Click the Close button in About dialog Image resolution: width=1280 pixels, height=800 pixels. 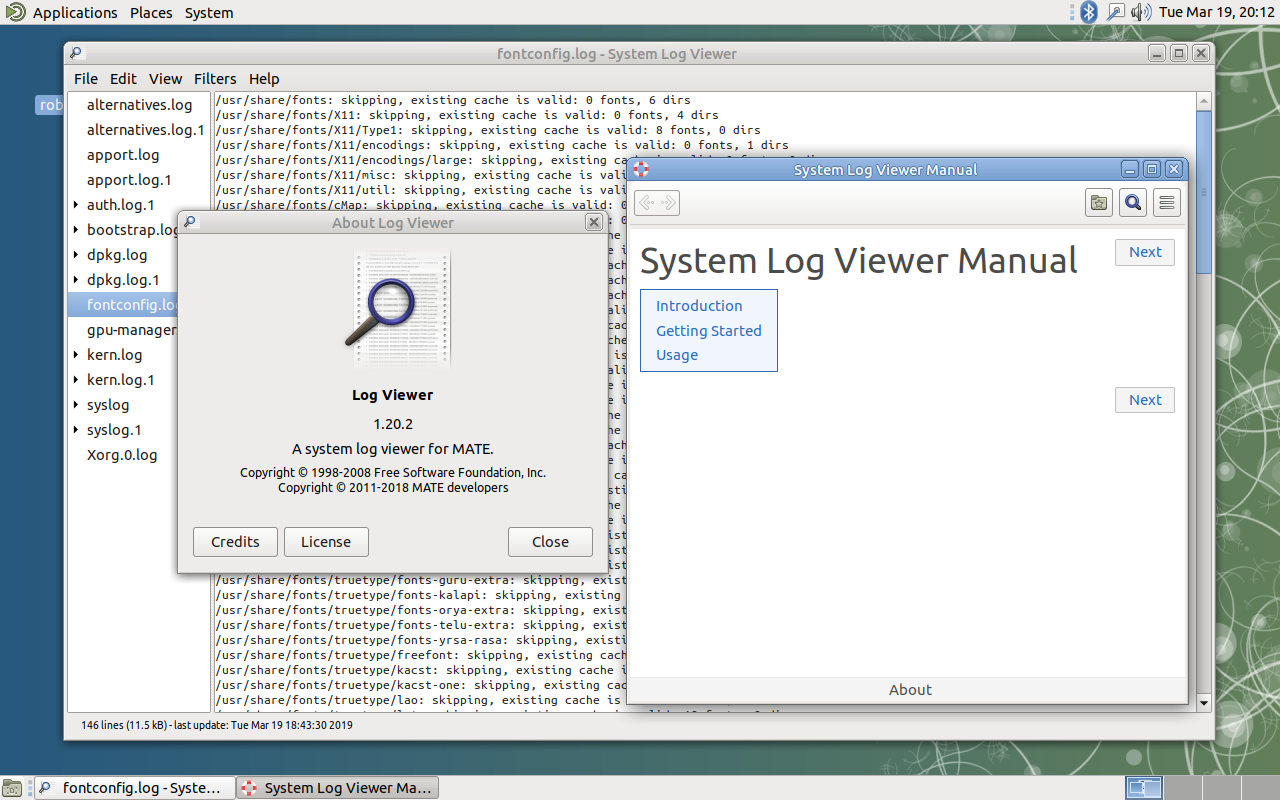click(550, 542)
